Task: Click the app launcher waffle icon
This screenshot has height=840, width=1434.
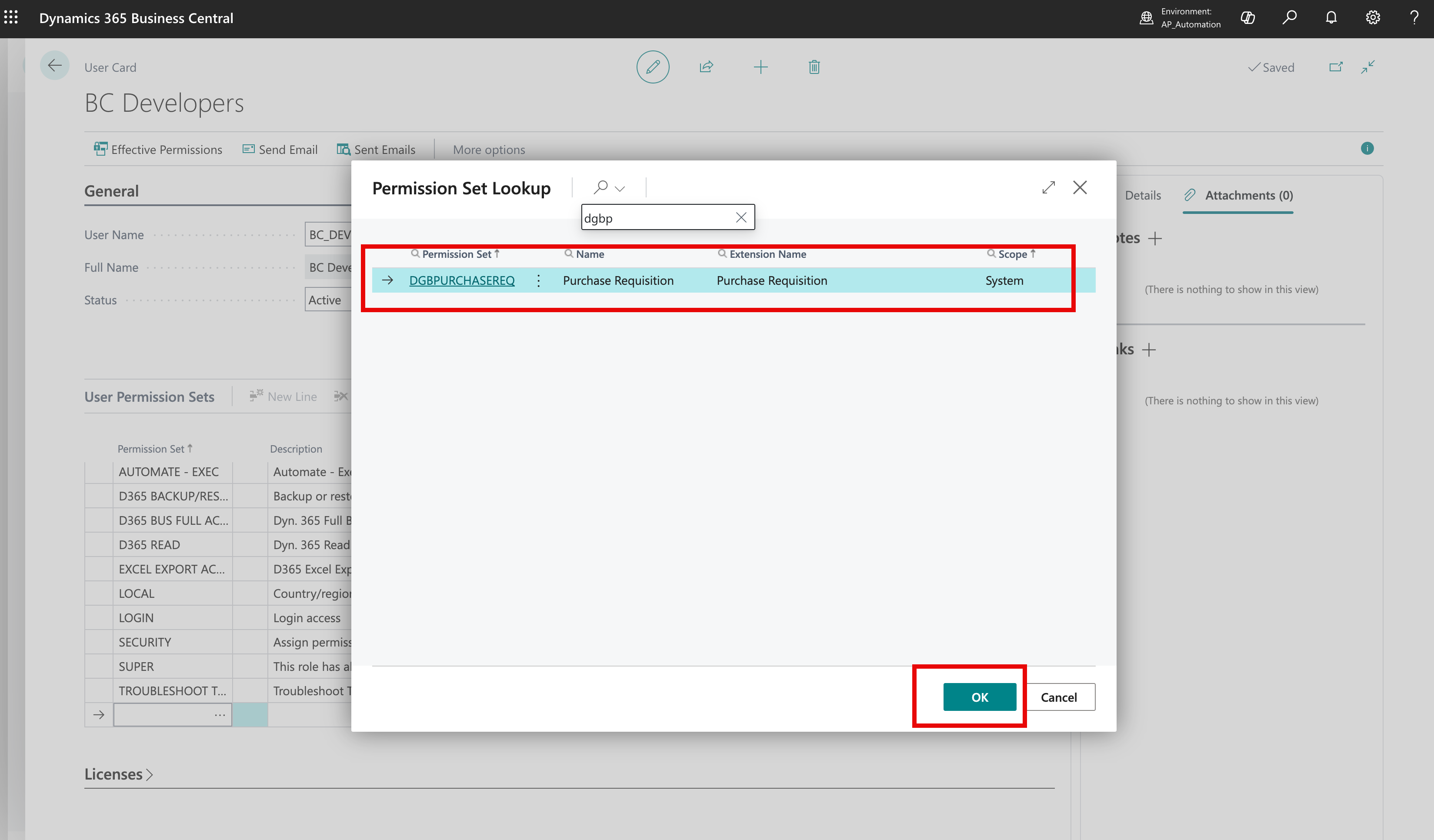Action: [x=11, y=17]
